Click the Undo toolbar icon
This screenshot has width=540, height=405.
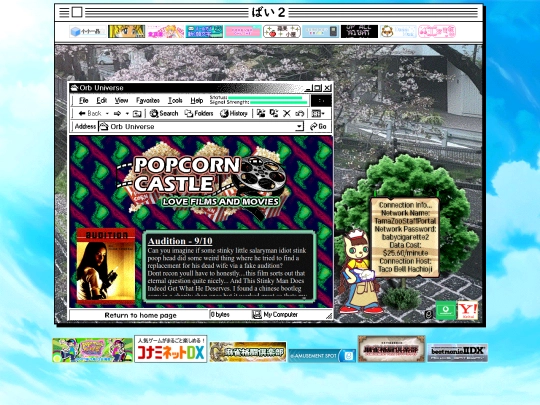[299, 113]
